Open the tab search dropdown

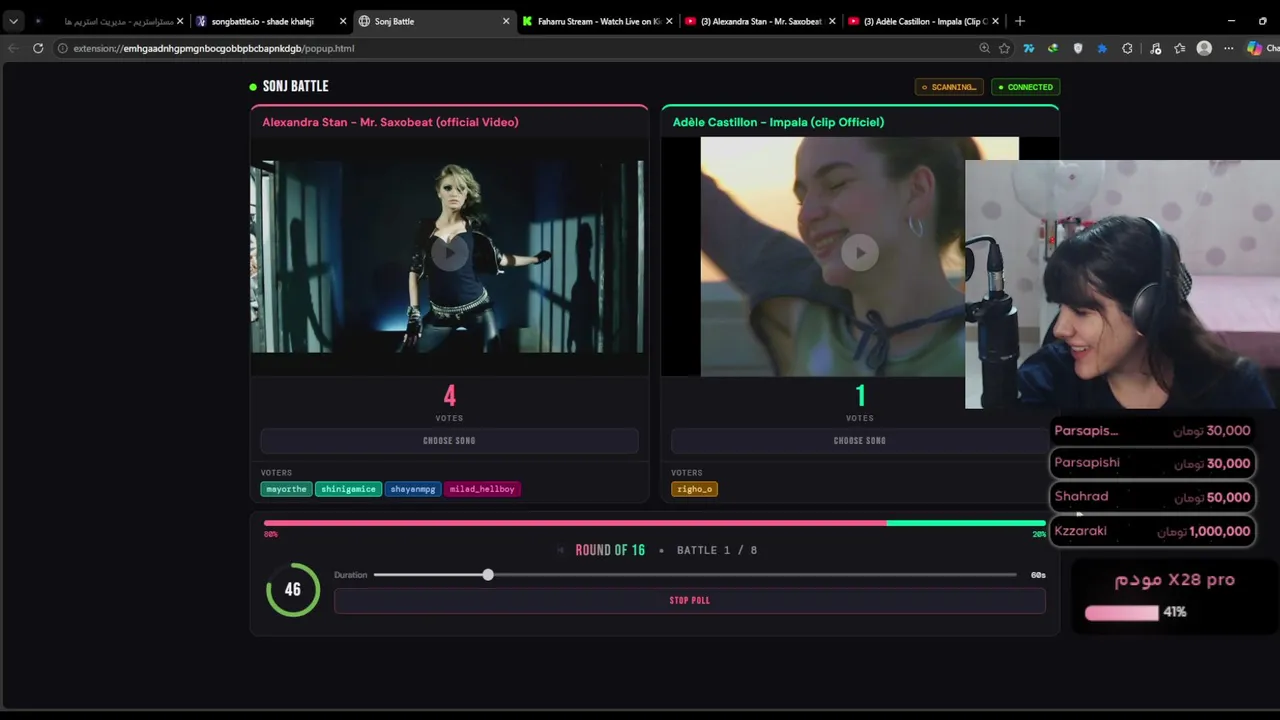13,21
